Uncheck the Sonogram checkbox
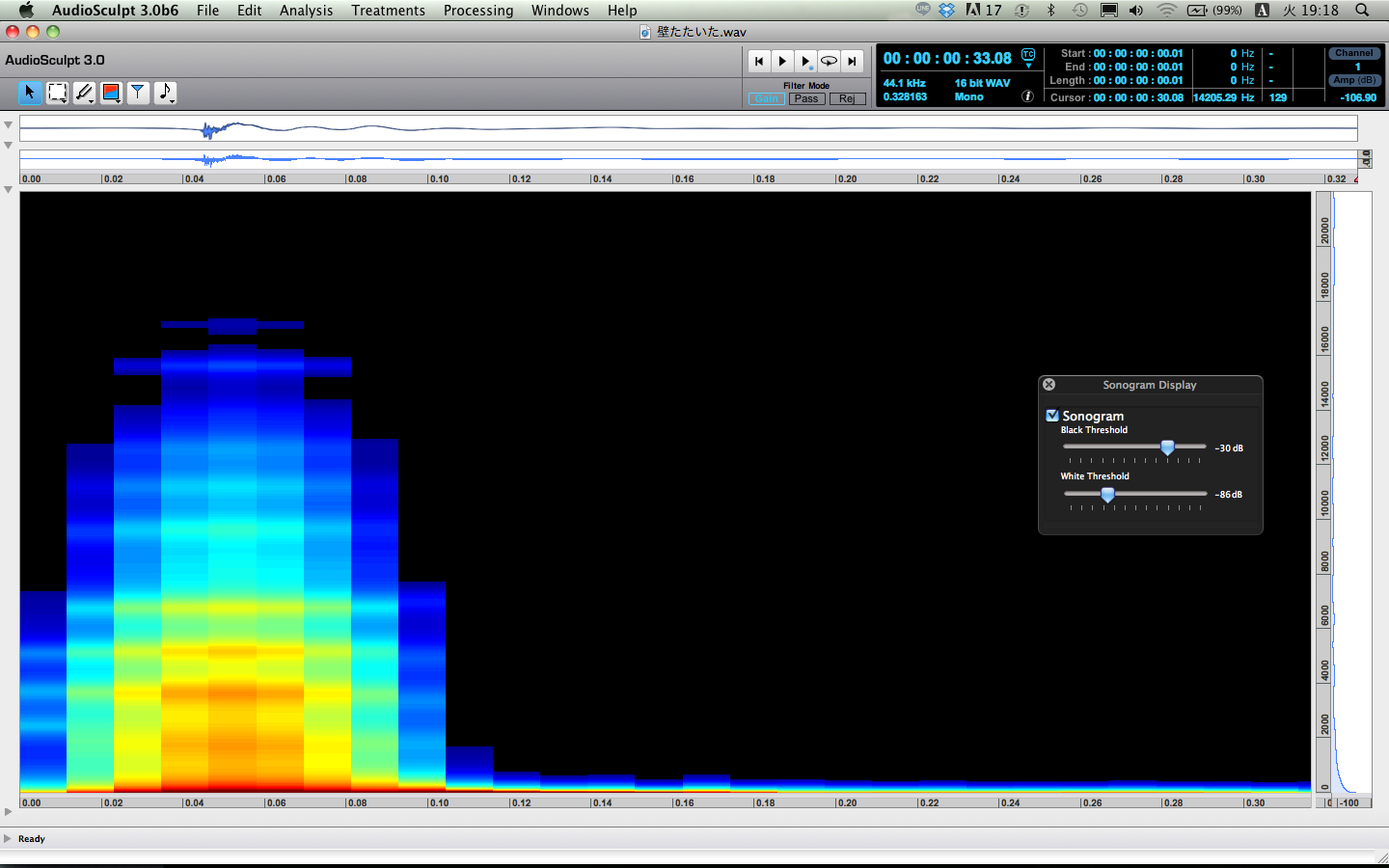The width and height of the screenshot is (1389, 868). click(x=1052, y=416)
